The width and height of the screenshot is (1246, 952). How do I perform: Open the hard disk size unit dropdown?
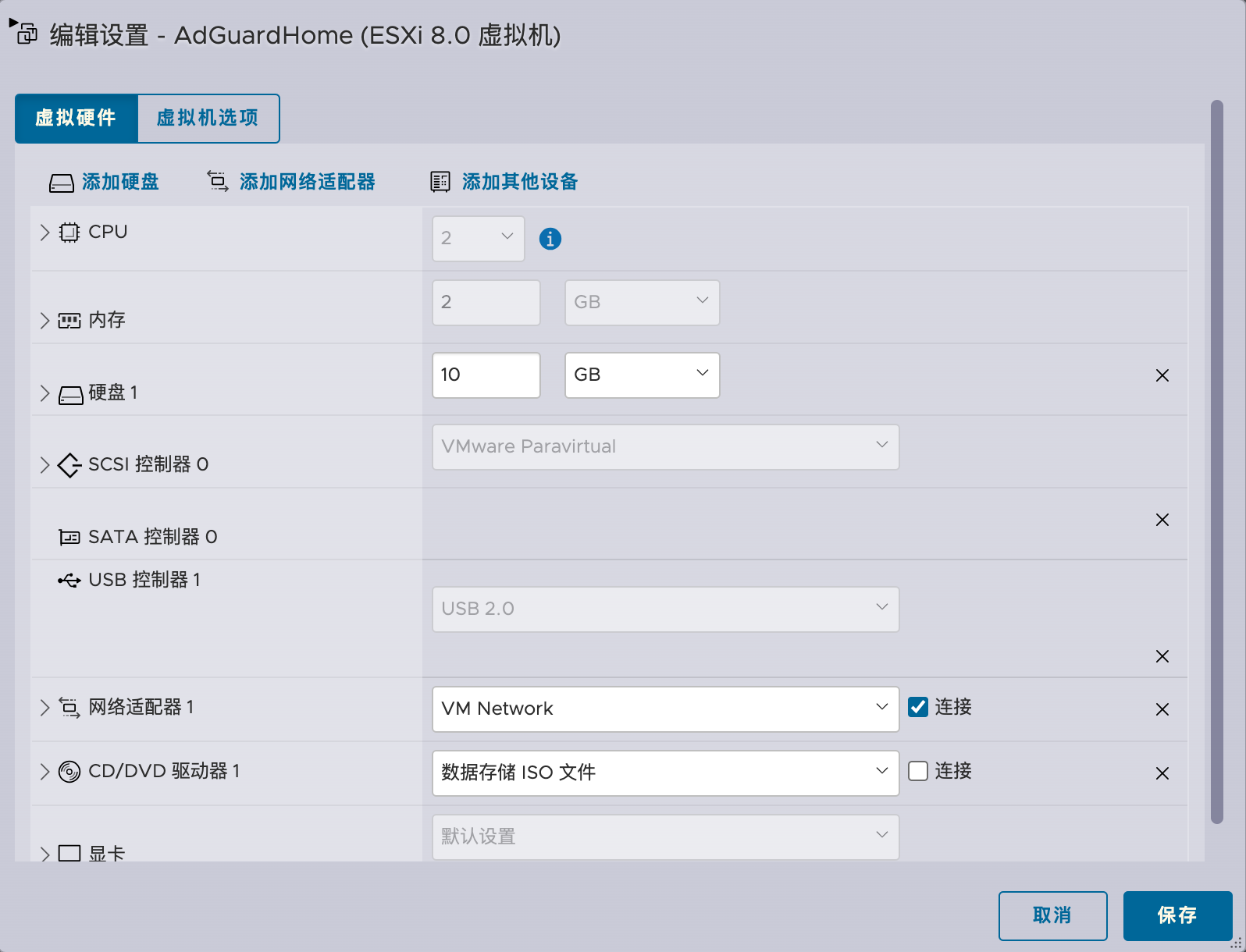[643, 375]
